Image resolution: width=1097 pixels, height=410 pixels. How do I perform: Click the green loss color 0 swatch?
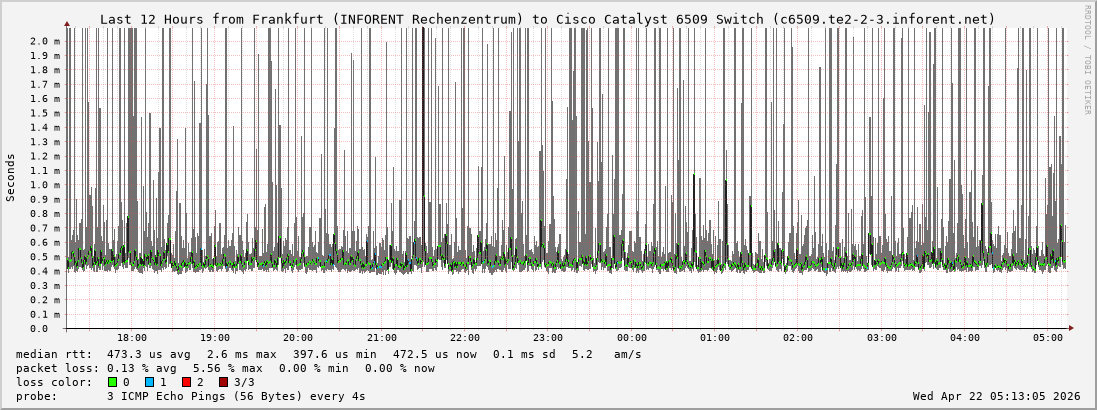(x=112, y=382)
